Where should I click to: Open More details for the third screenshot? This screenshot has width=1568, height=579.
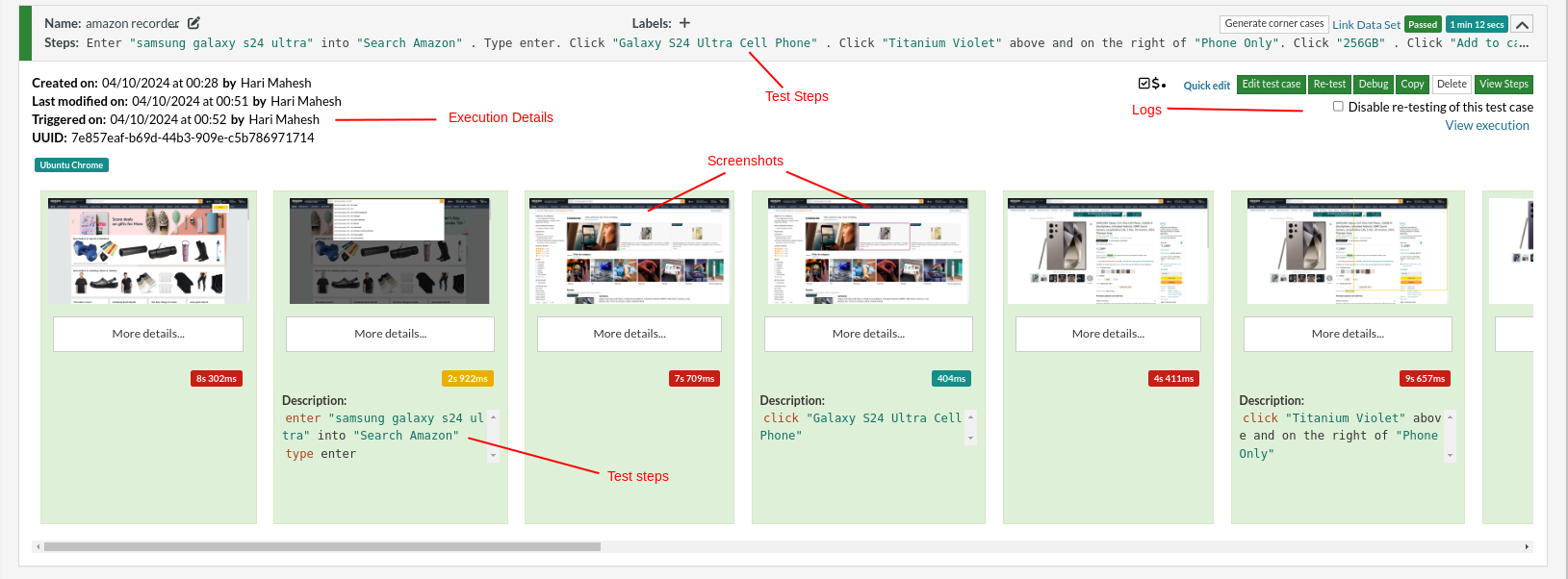(629, 334)
